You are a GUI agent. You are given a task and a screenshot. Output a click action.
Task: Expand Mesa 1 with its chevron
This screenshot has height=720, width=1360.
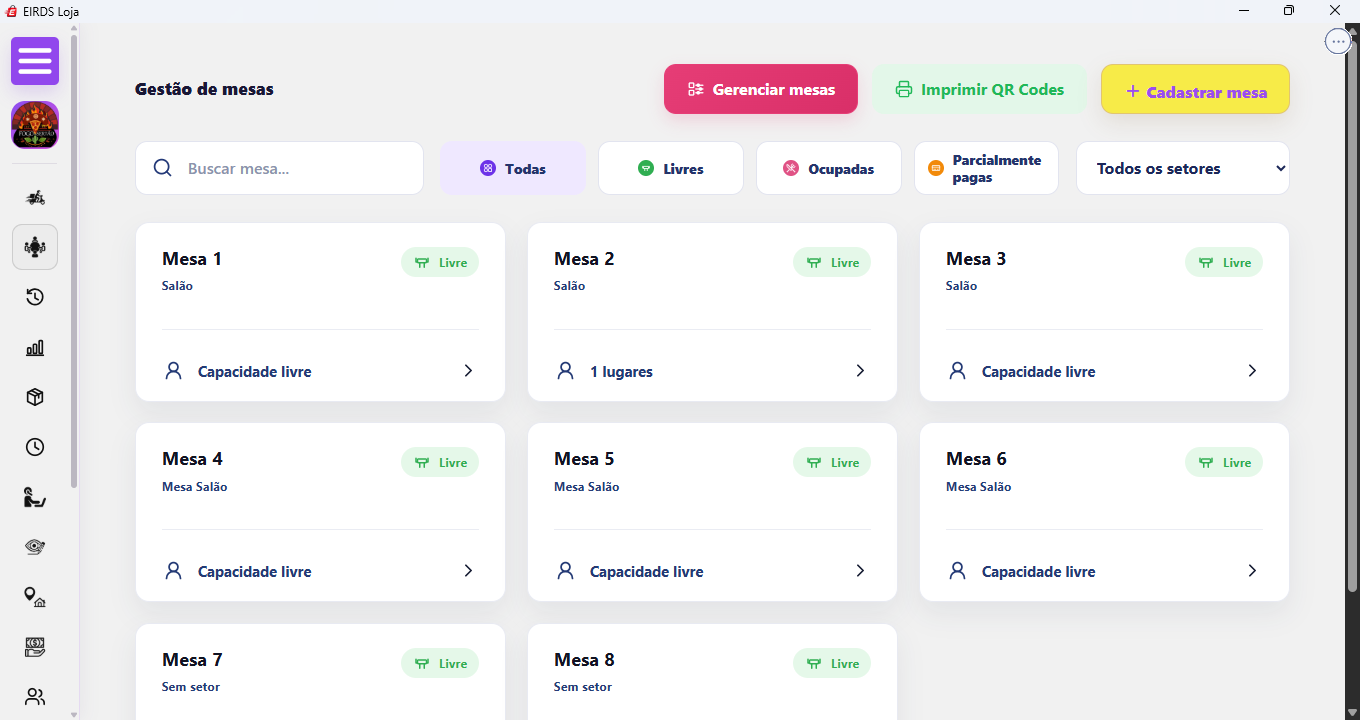point(468,371)
